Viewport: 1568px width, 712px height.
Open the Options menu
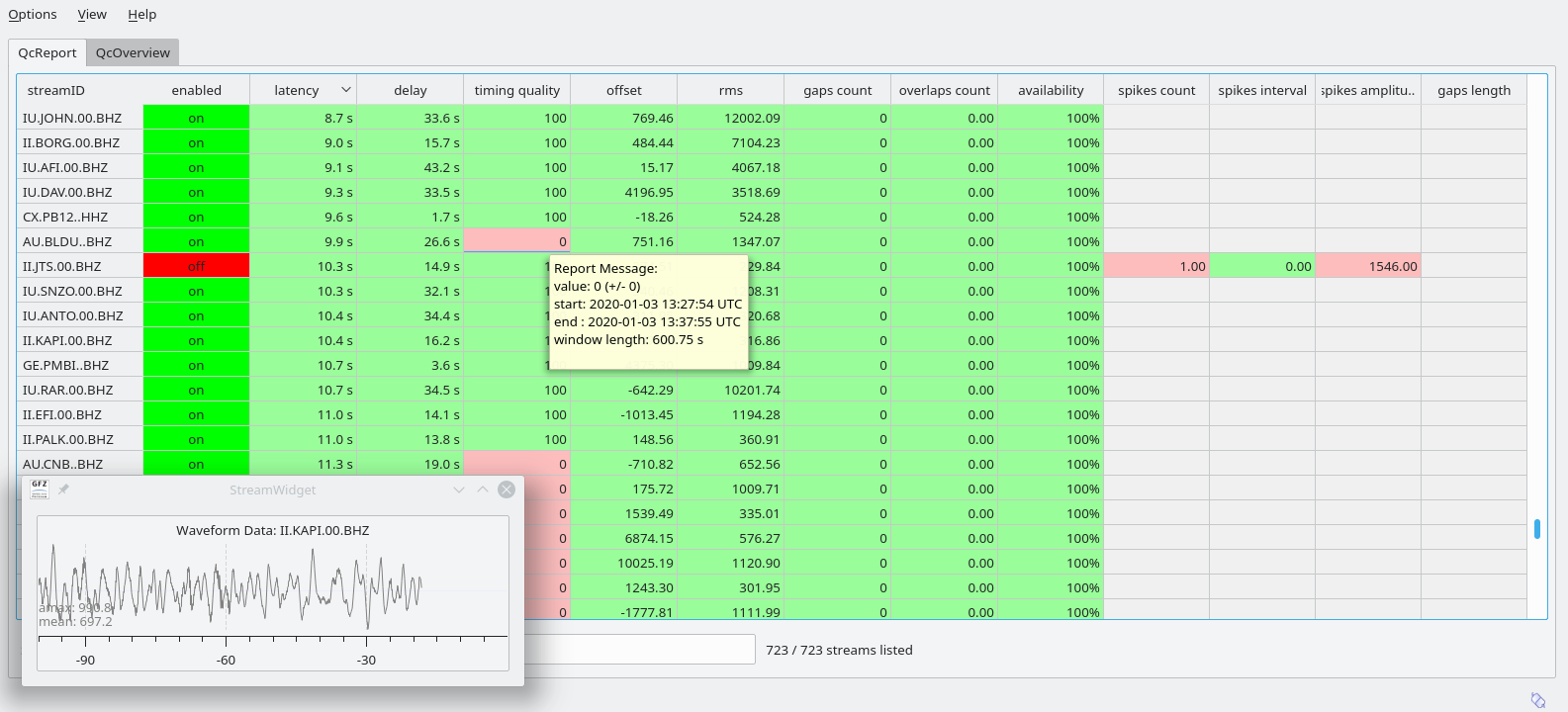click(x=33, y=14)
